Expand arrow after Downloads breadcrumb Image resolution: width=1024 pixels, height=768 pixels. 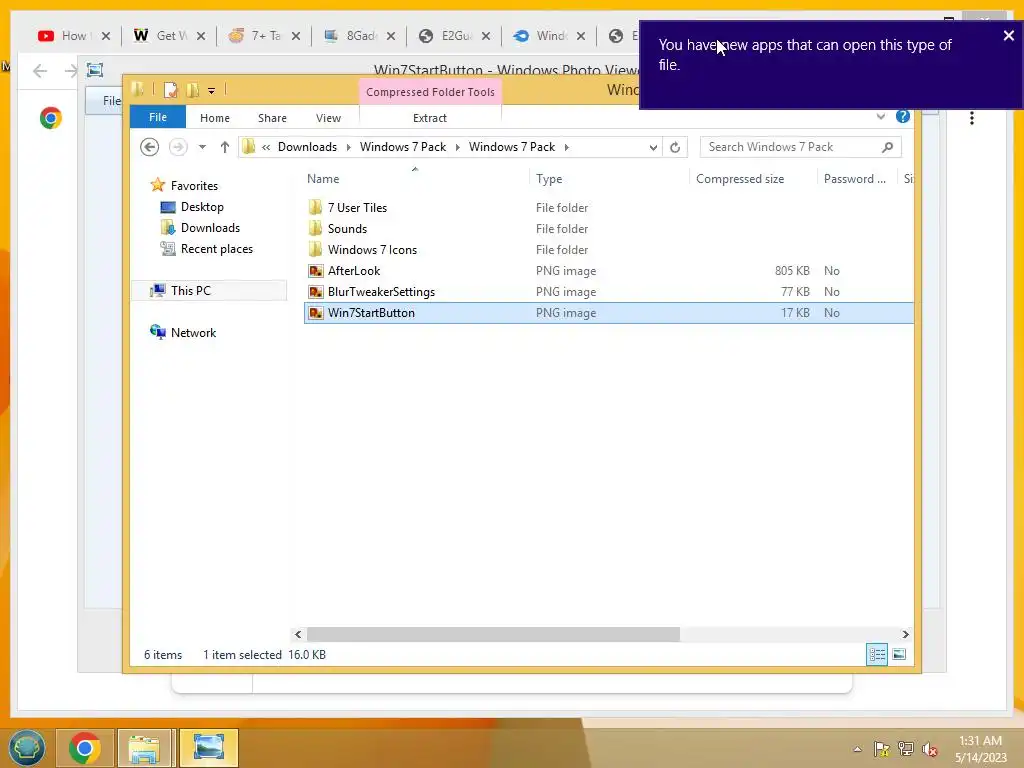pos(348,147)
